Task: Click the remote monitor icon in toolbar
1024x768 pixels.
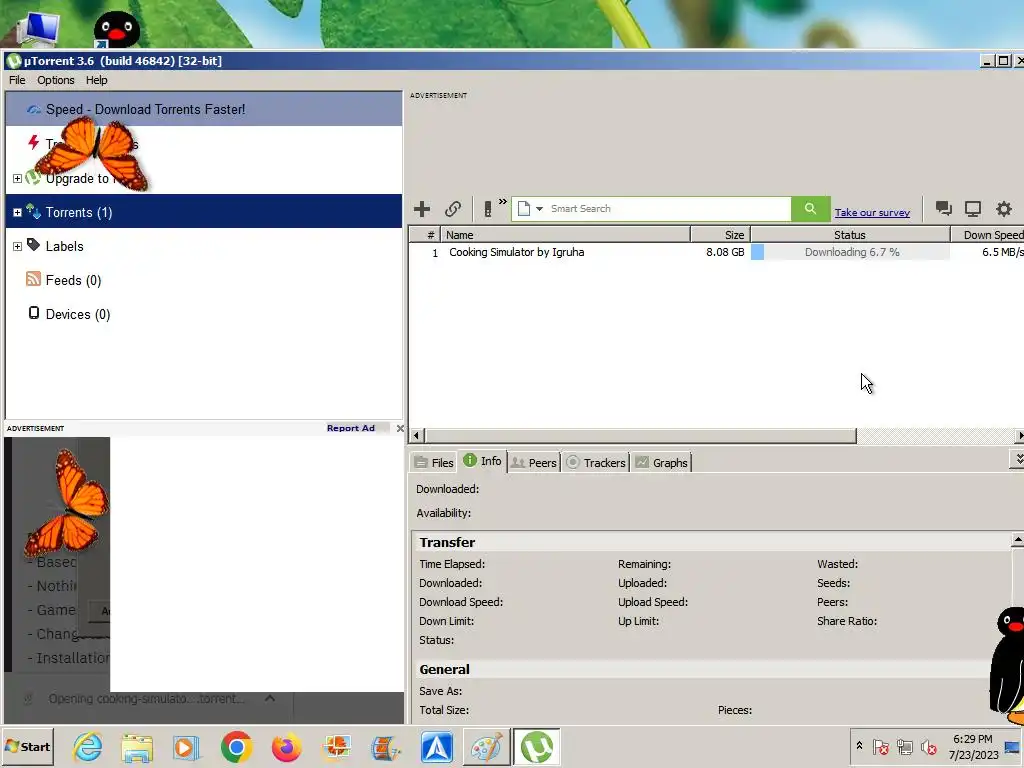Action: (973, 209)
